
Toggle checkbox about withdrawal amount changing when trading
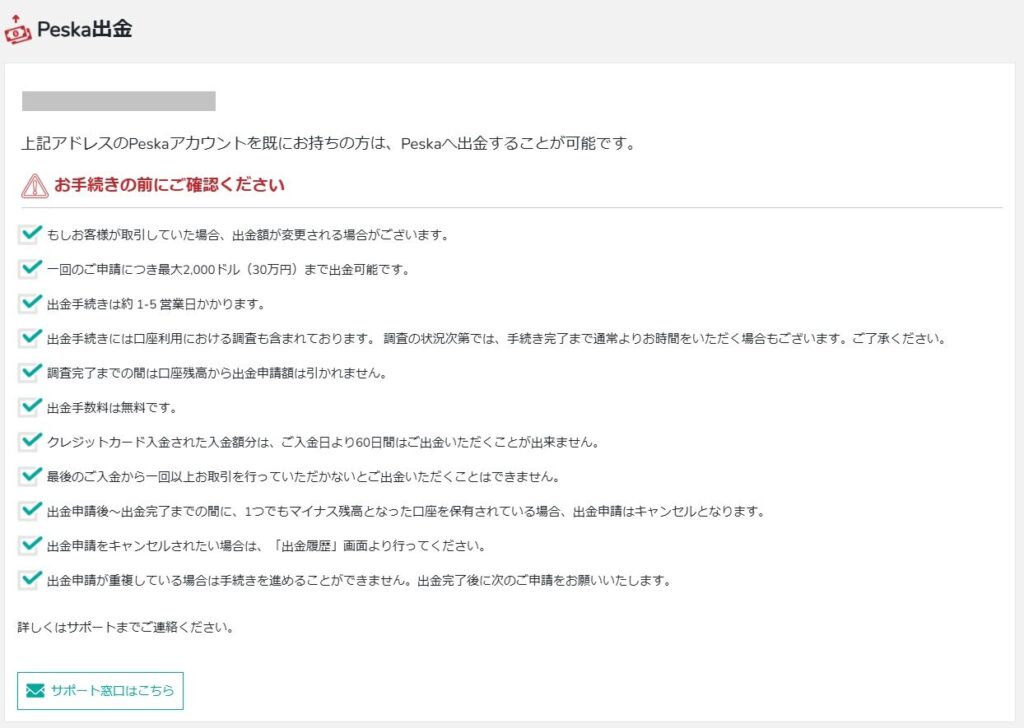[29, 235]
